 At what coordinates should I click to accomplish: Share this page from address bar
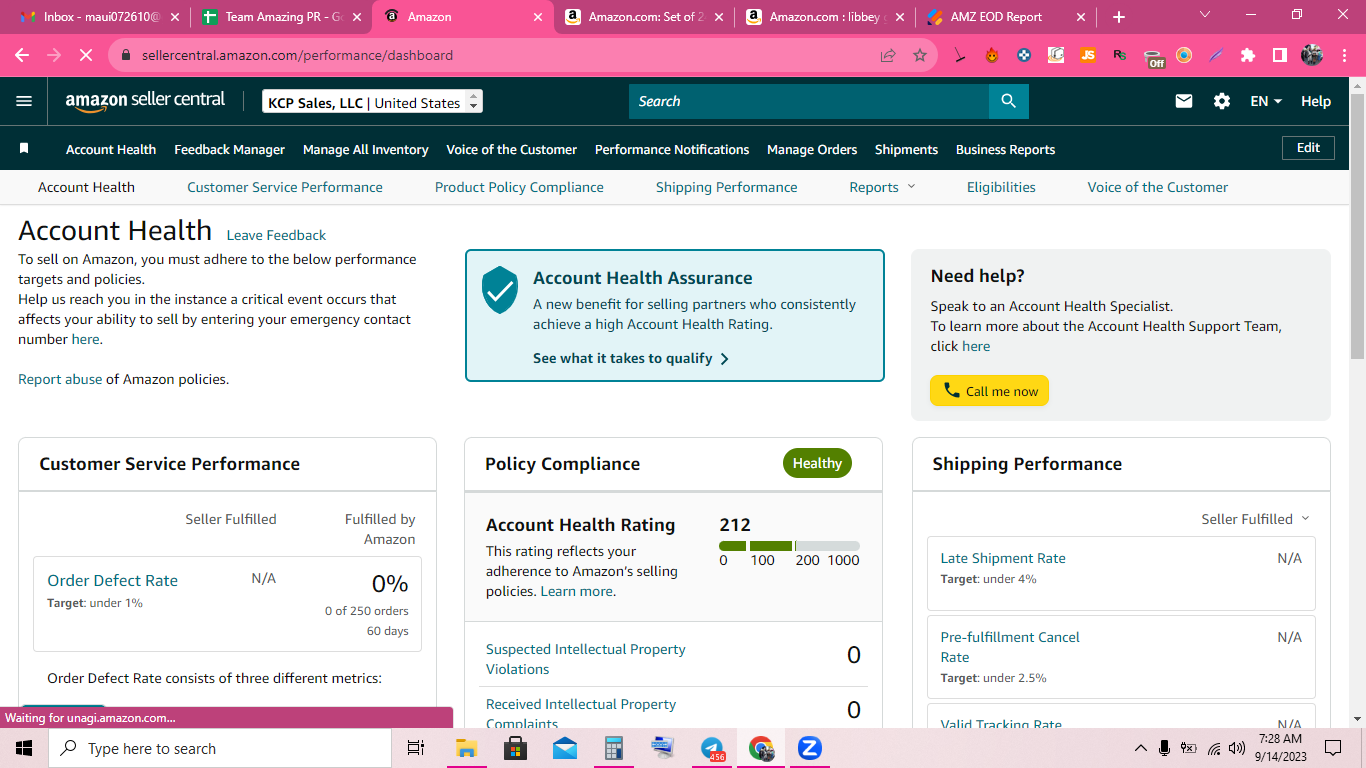click(888, 55)
